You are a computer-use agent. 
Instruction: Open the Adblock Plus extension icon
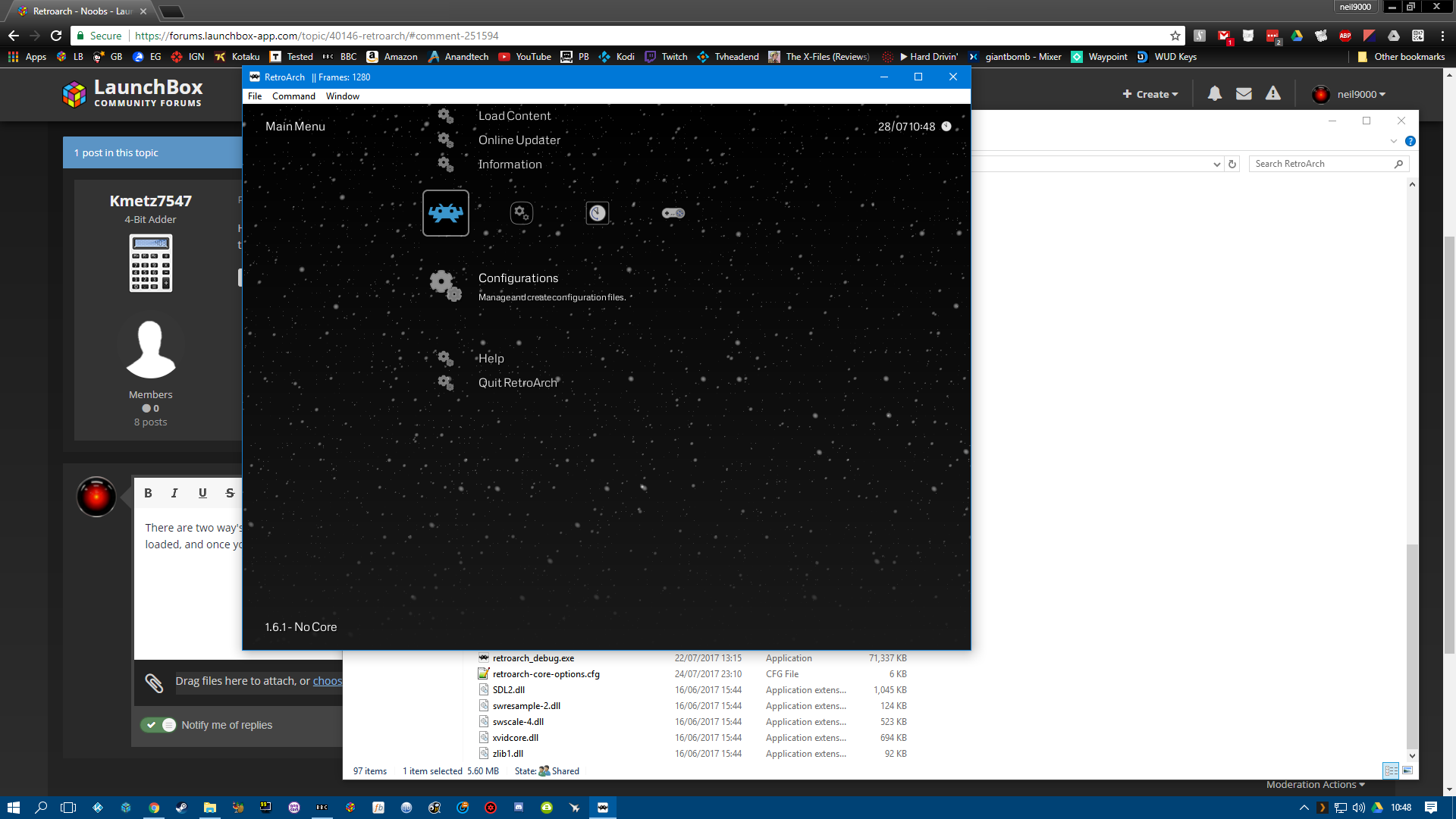pyautogui.click(x=1345, y=36)
